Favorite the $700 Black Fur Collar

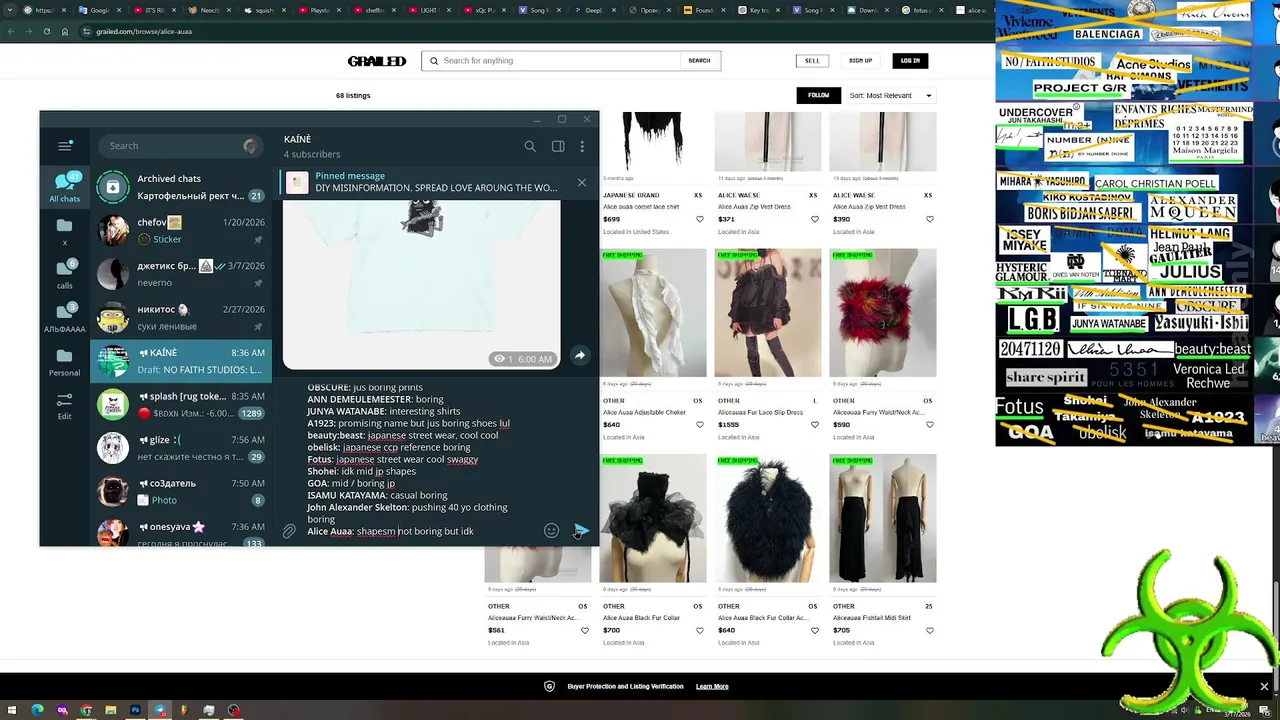pyautogui.click(x=699, y=630)
